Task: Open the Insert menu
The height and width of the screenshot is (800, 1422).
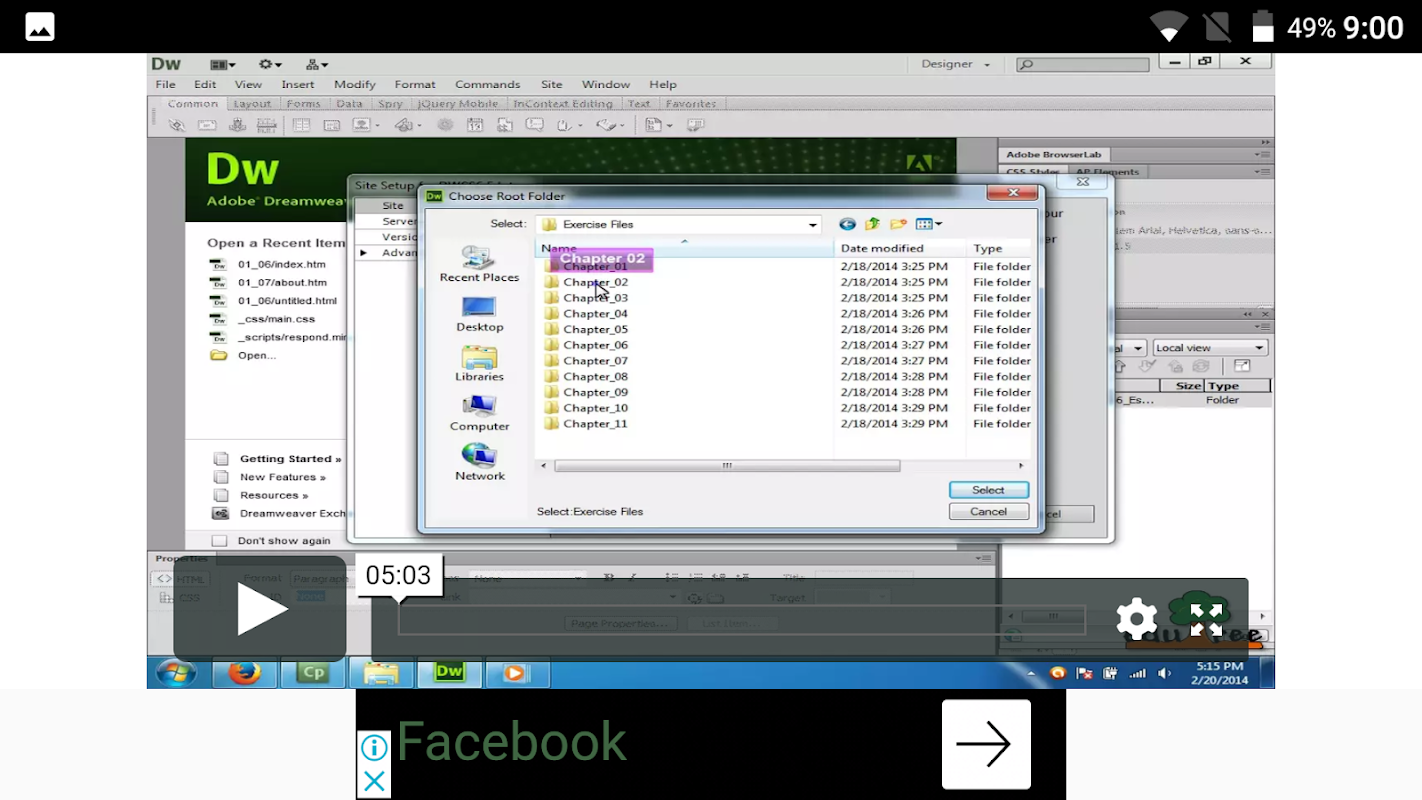Action: tap(298, 85)
